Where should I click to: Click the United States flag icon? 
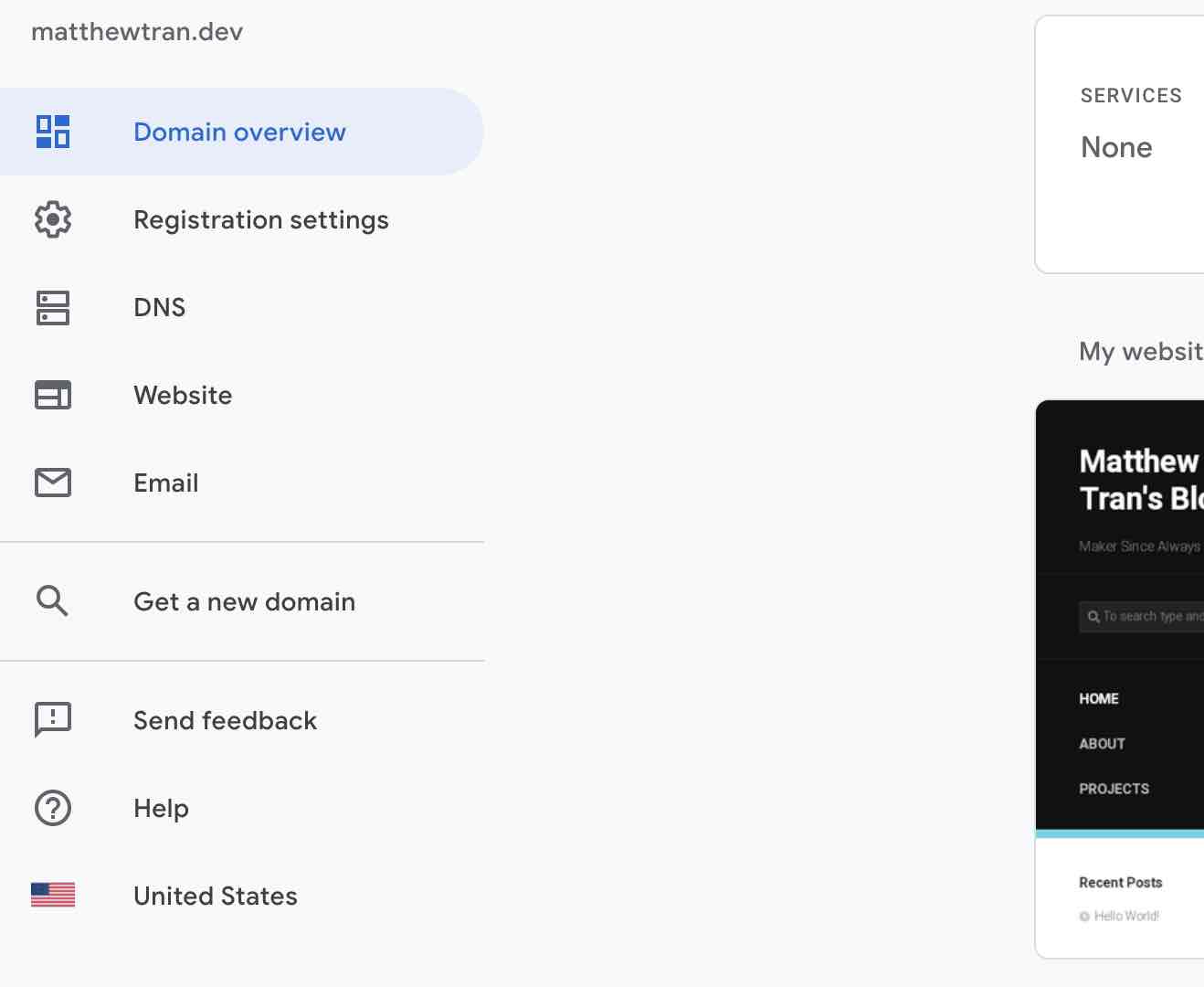pos(53,895)
